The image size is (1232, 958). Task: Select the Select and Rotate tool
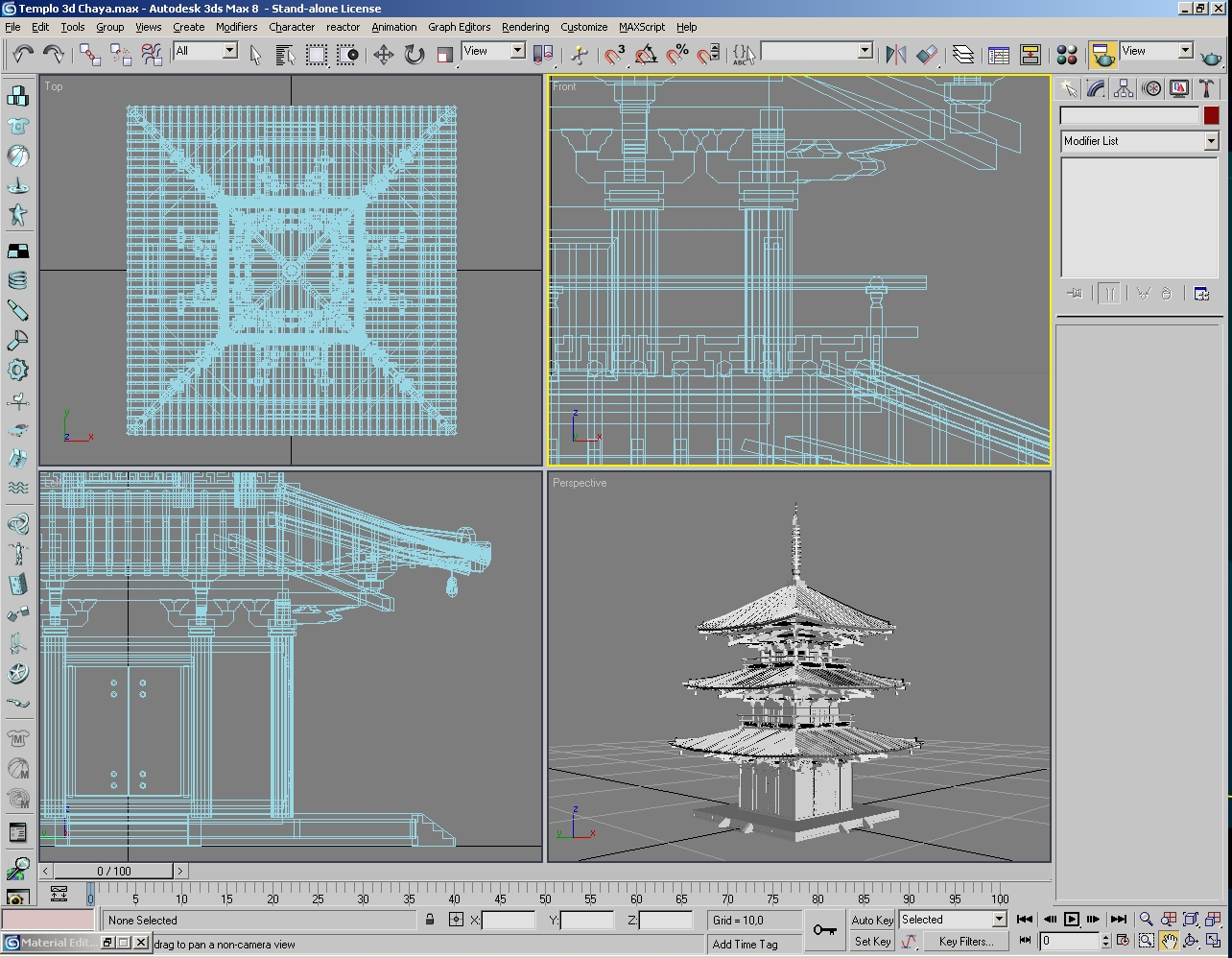coord(414,54)
